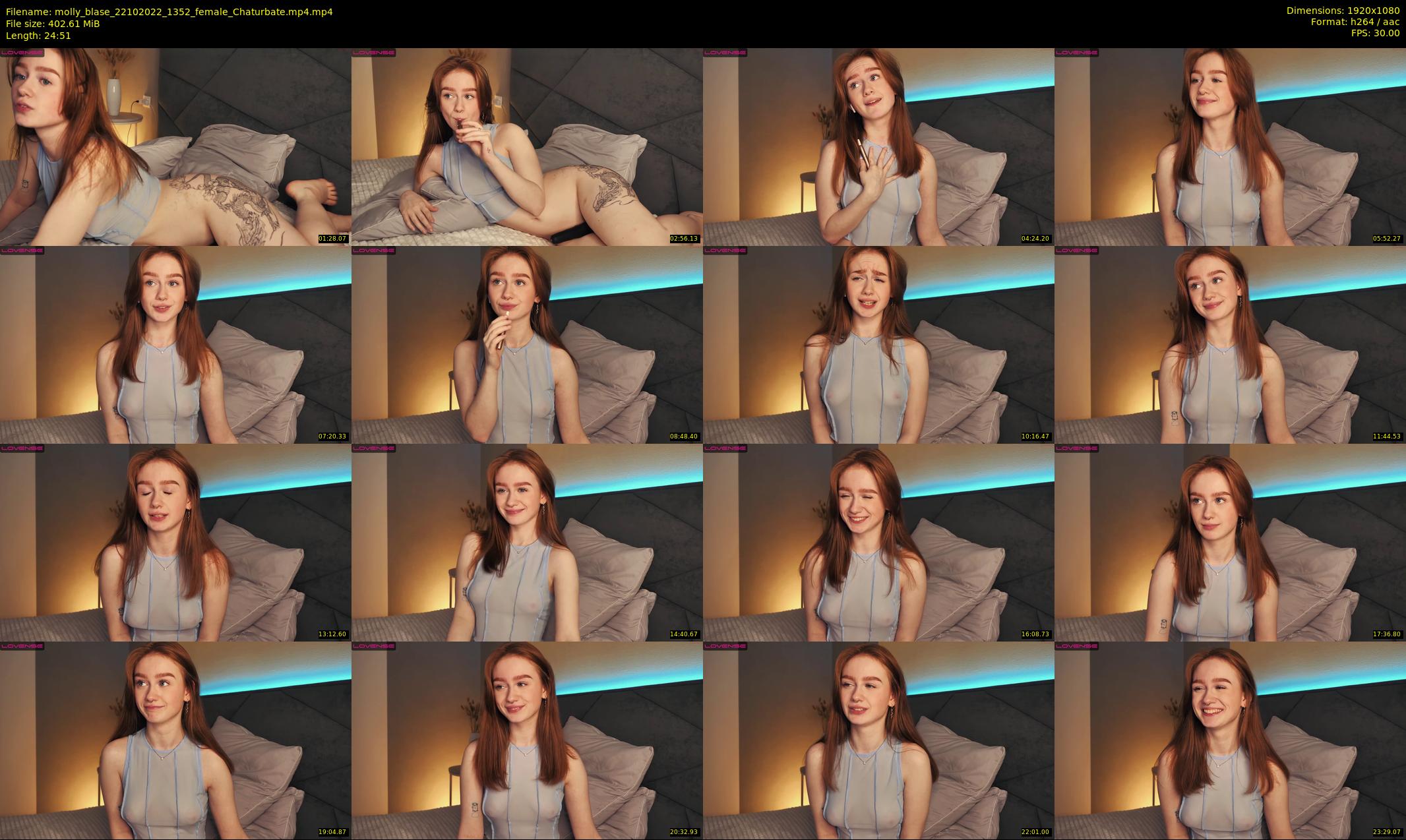Select the frame marked 14:40.67
Screen dimensions: 1406x840
(527, 542)
